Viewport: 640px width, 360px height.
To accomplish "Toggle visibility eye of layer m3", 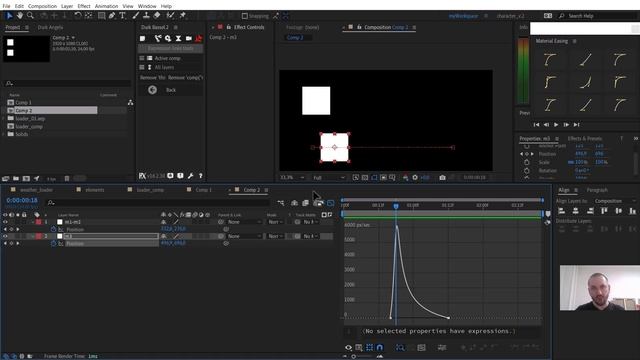I will tap(5, 236).
